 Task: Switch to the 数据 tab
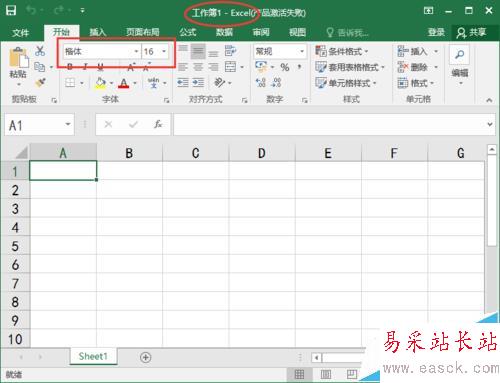pyautogui.click(x=224, y=32)
